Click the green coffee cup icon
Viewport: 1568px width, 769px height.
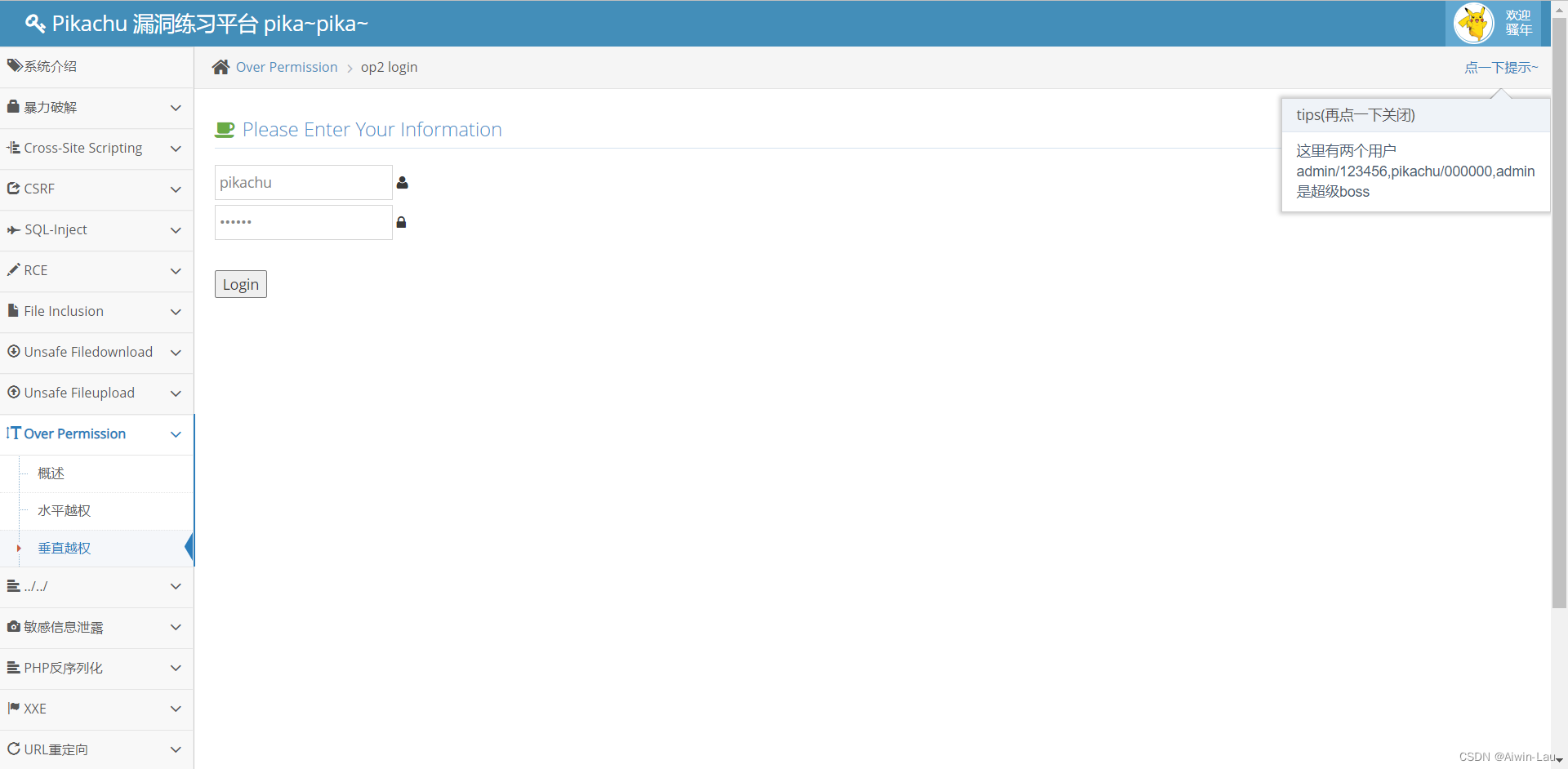tap(225, 130)
